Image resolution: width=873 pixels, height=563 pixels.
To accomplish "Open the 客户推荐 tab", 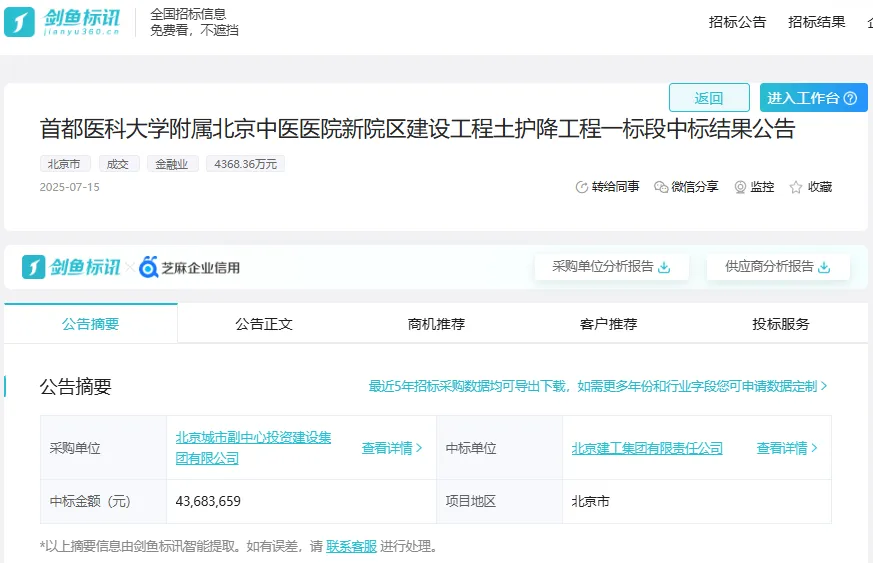I will click(608, 324).
